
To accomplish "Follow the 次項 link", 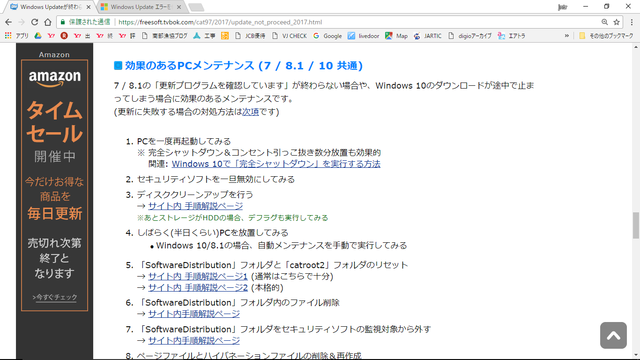I will (x=251, y=112).
